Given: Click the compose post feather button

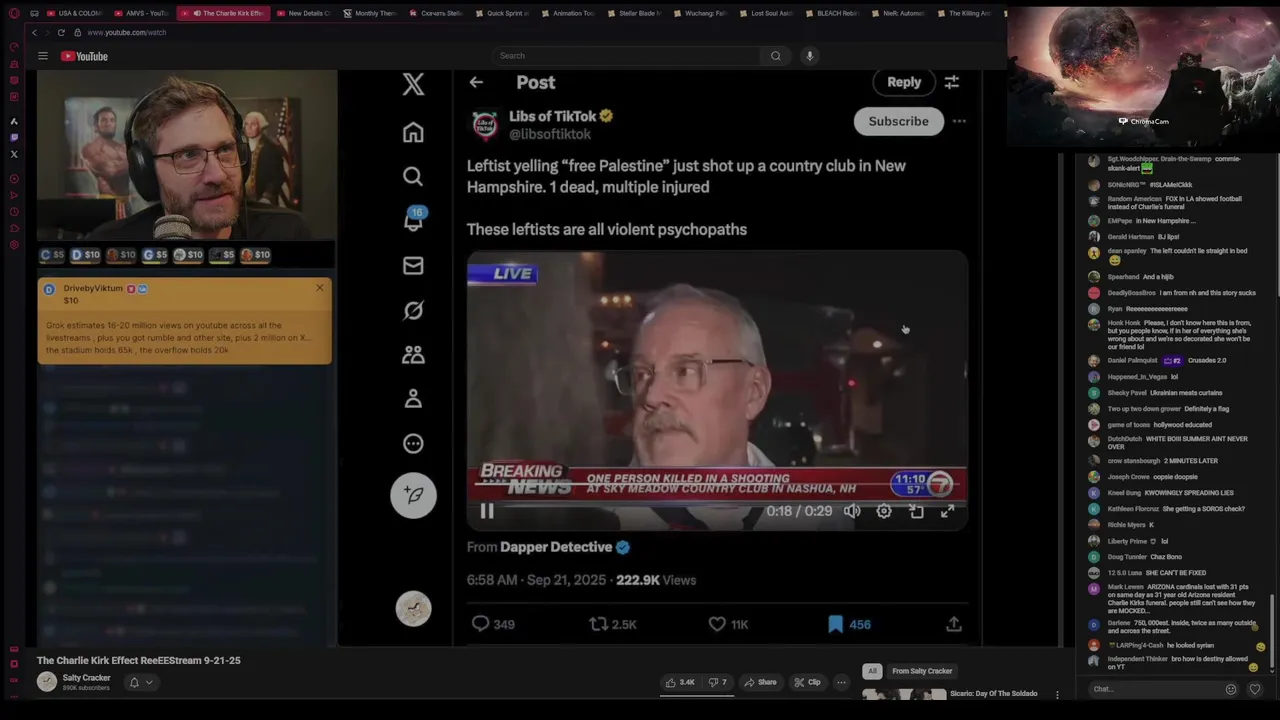Looking at the screenshot, I should click(x=413, y=495).
